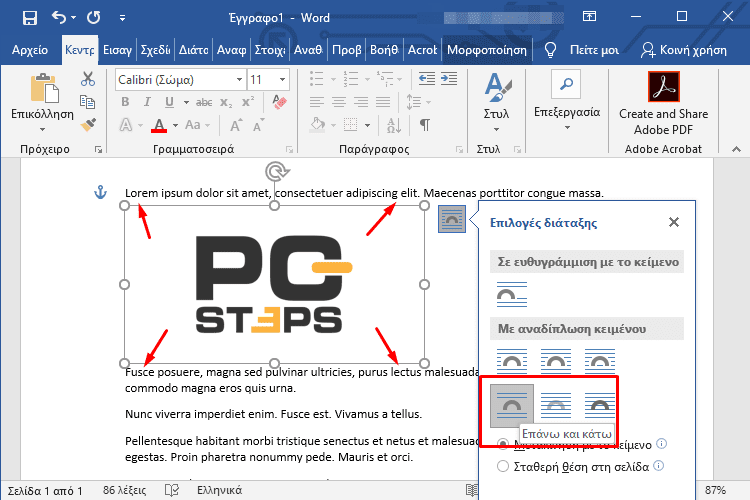
Task: Open the Στυλ styles gallery
Action: (x=496, y=102)
